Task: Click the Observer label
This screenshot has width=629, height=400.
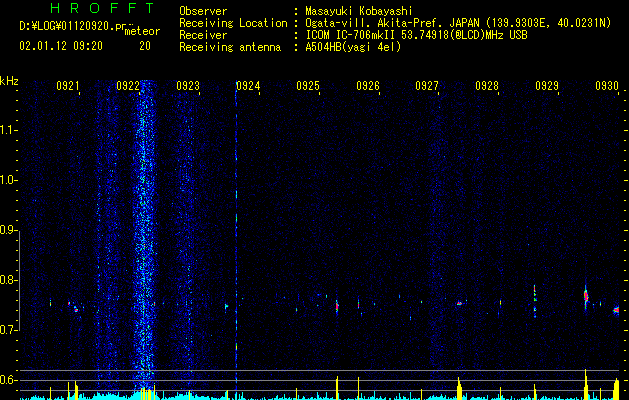Action: 203,11
